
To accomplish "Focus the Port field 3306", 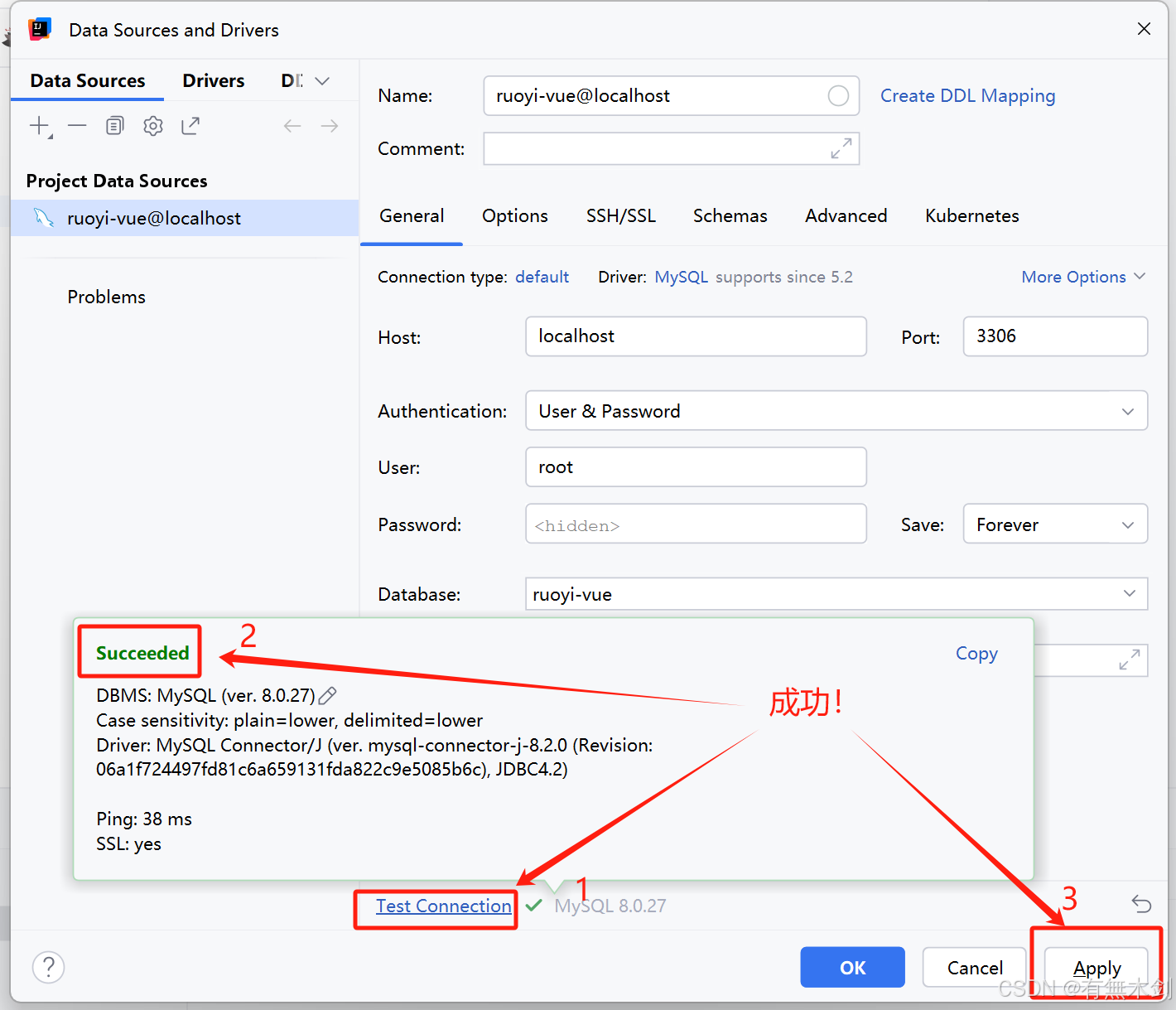I will click(1055, 336).
